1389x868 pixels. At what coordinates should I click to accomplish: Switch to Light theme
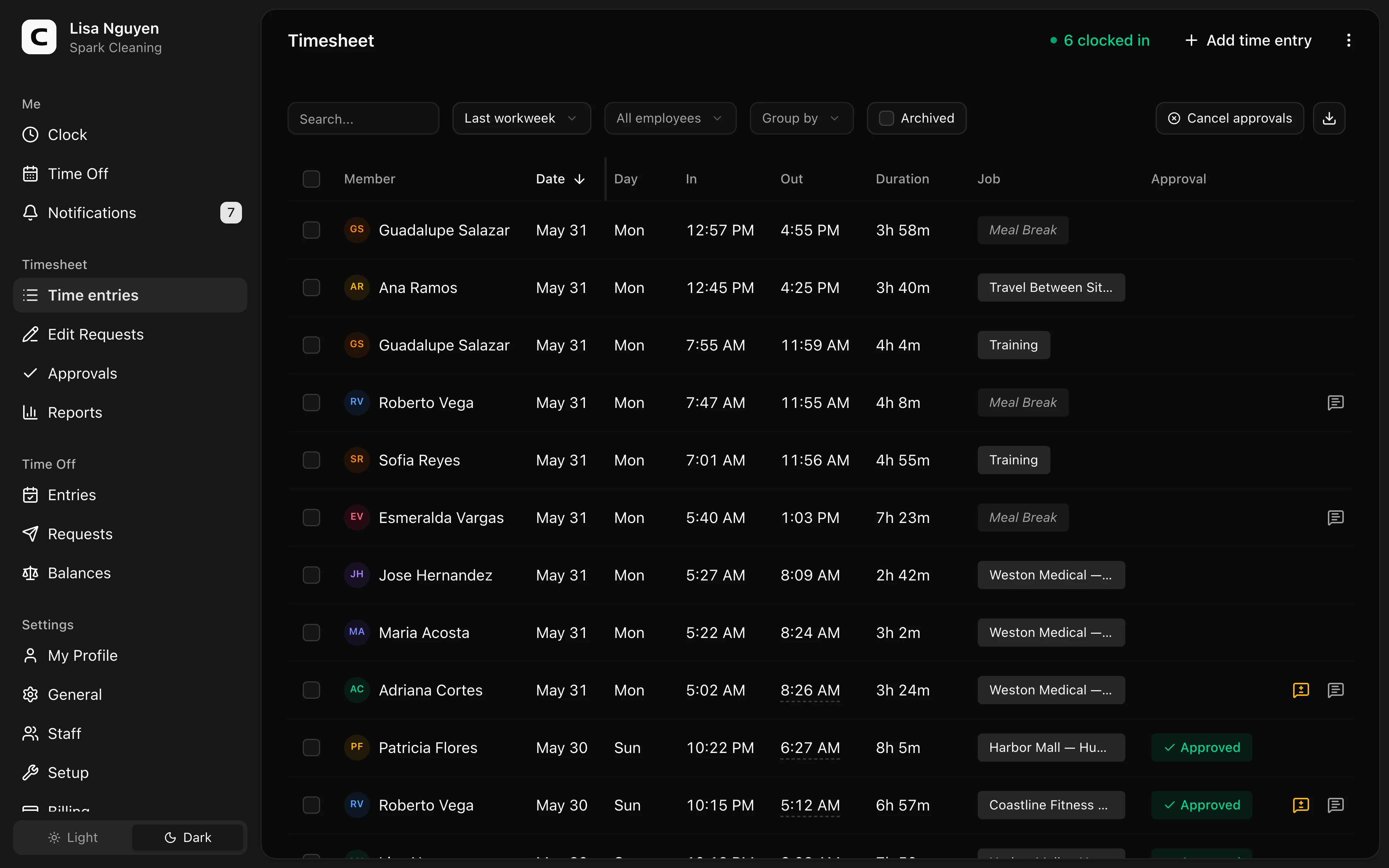point(73,838)
